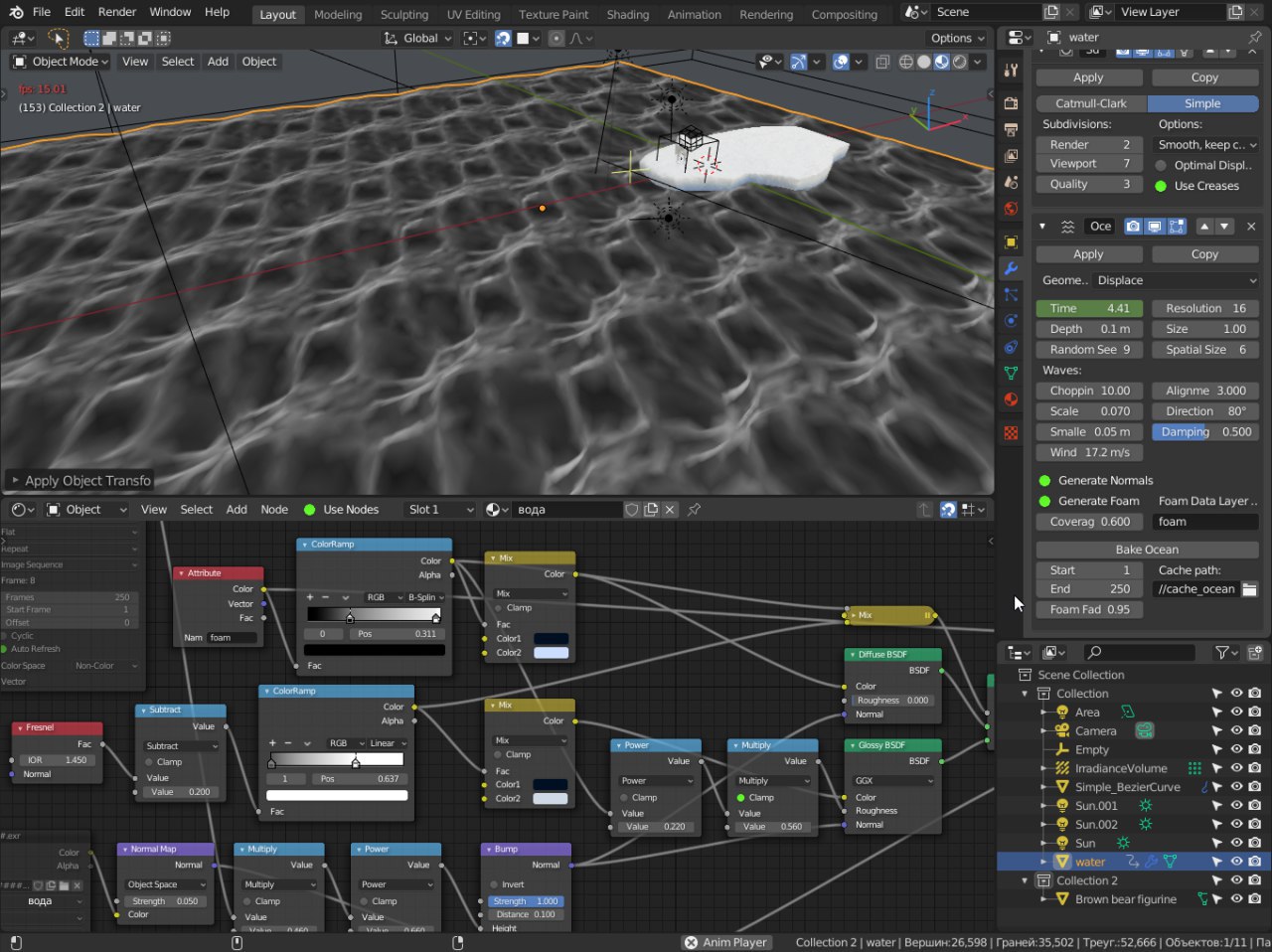This screenshot has height=952, width=1272.
Task: Open viewport Add menu
Action: tap(218, 62)
